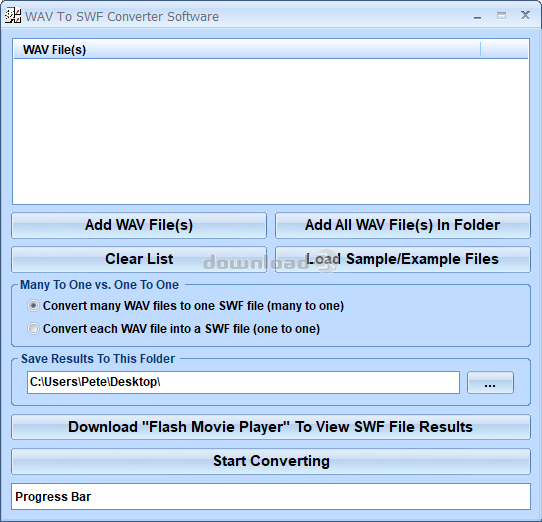Viewport: 542px width, 522px height.
Task: Download Flash Movie Player button
Action: (x=271, y=427)
